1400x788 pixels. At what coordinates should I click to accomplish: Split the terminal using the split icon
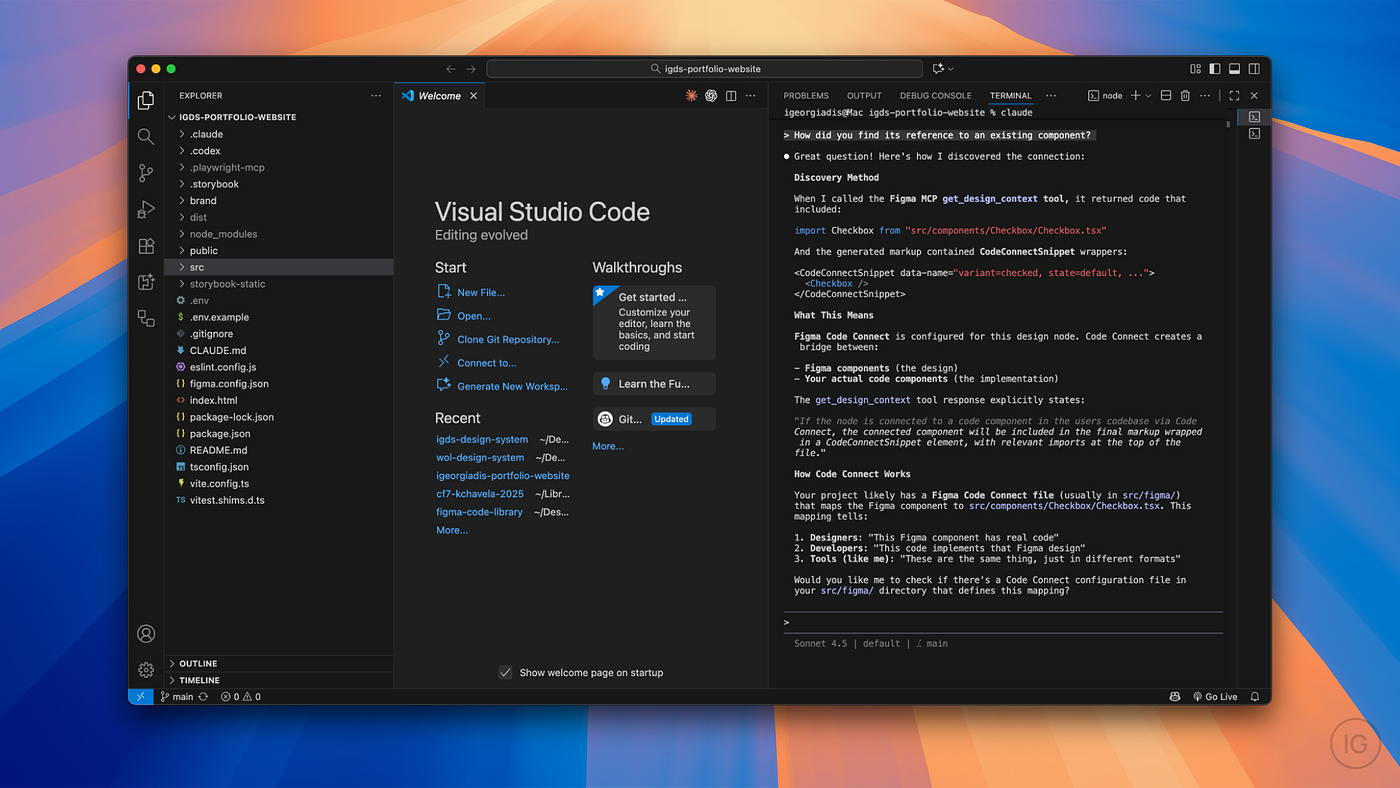pyautogui.click(x=1165, y=95)
